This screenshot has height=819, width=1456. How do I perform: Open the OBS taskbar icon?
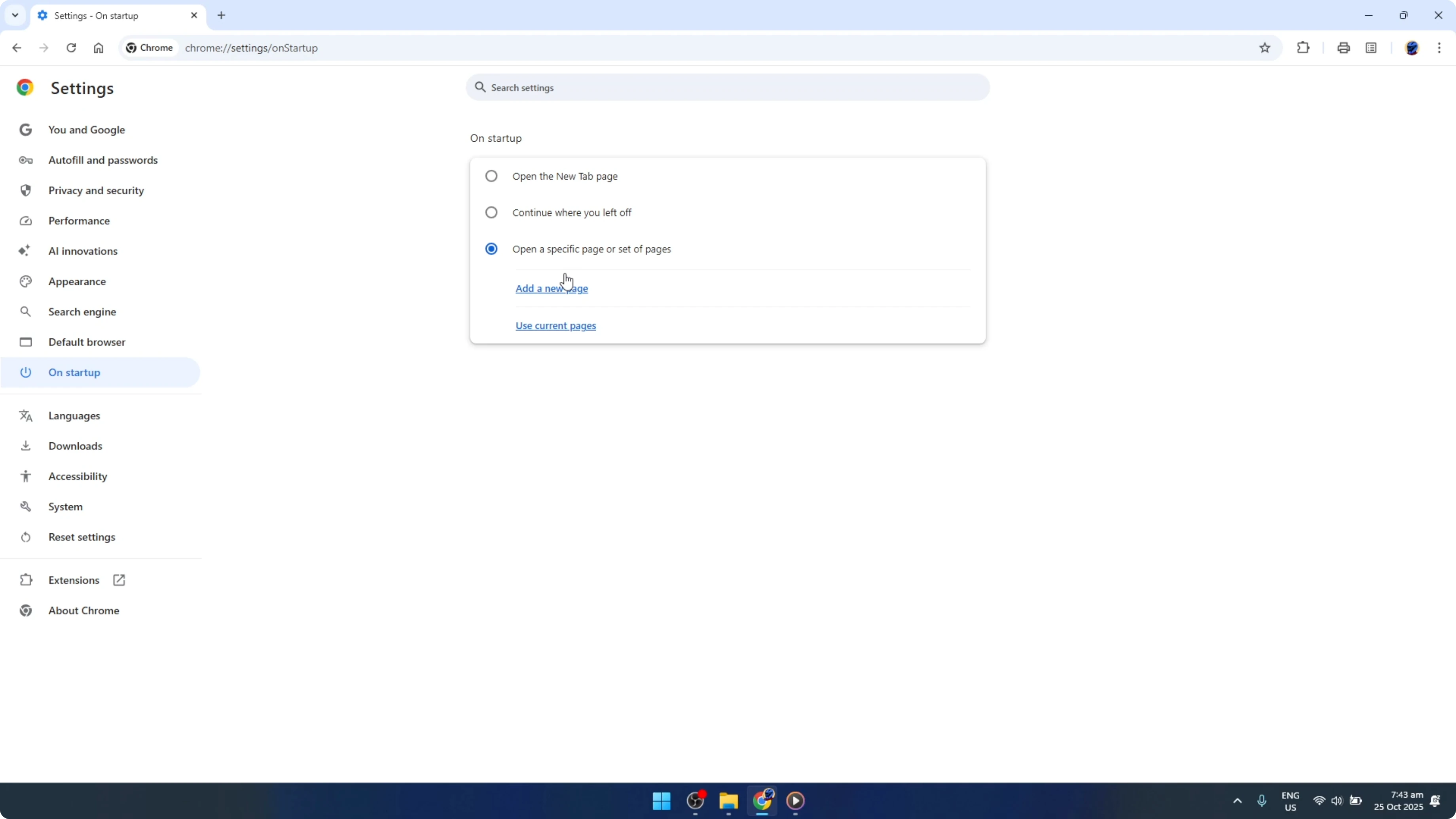pyautogui.click(x=695, y=801)
